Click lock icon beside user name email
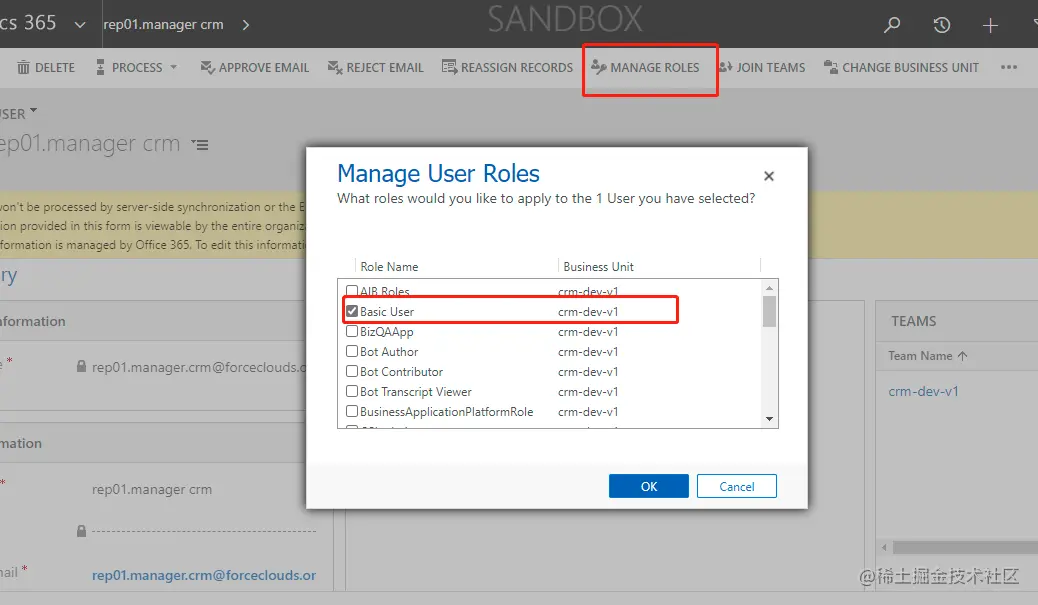This screenshot has height=605, width=1038. coord(81,366)
